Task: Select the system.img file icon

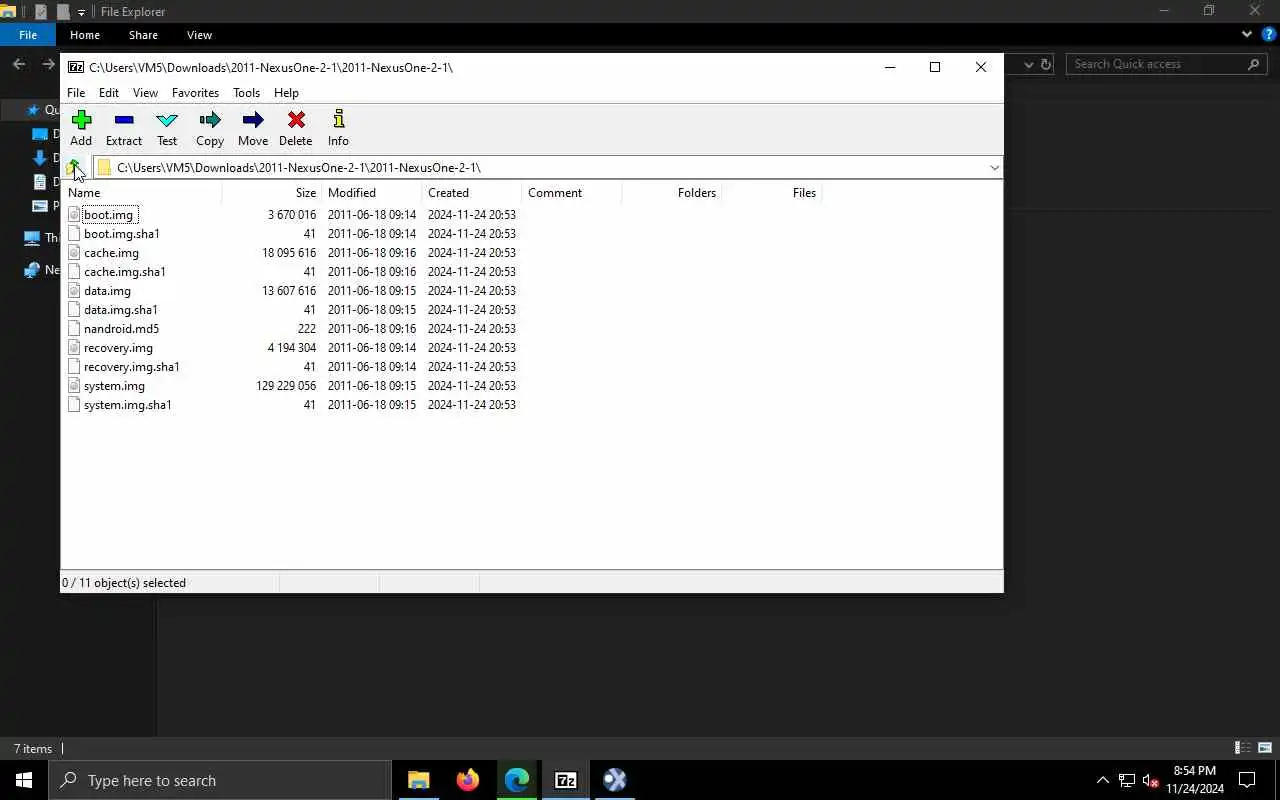Action: (x=74, y=385)
